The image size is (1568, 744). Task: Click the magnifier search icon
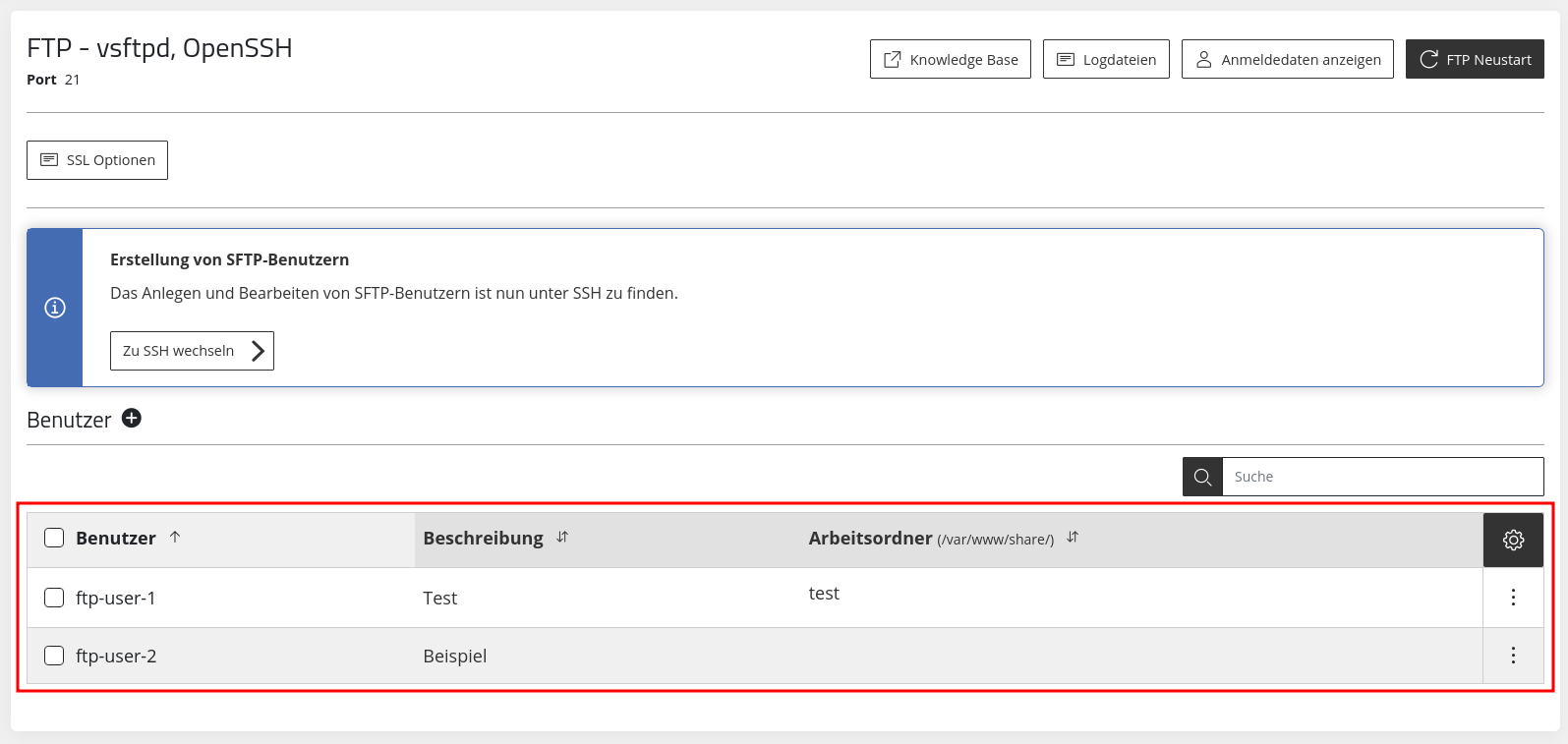coord(1202,477)
